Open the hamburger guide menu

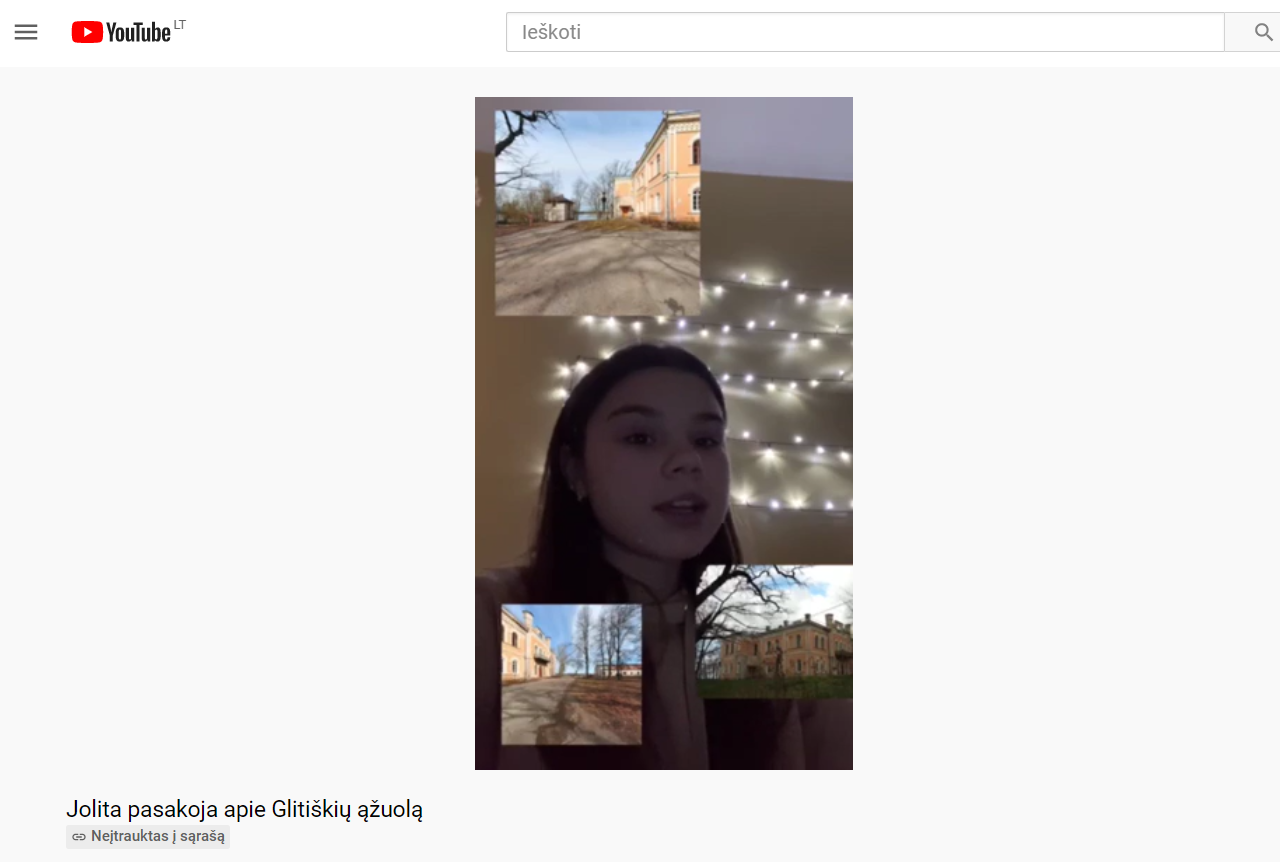point(26,32)
